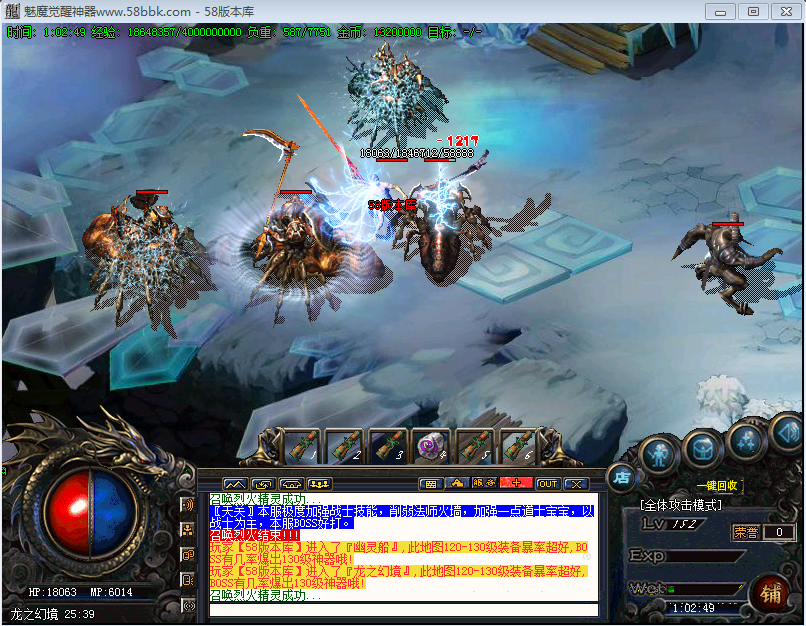The height and width of the screenshot is (626, 806).
Task: Click the pet mount button in chat bar
Action: [457, 484]
